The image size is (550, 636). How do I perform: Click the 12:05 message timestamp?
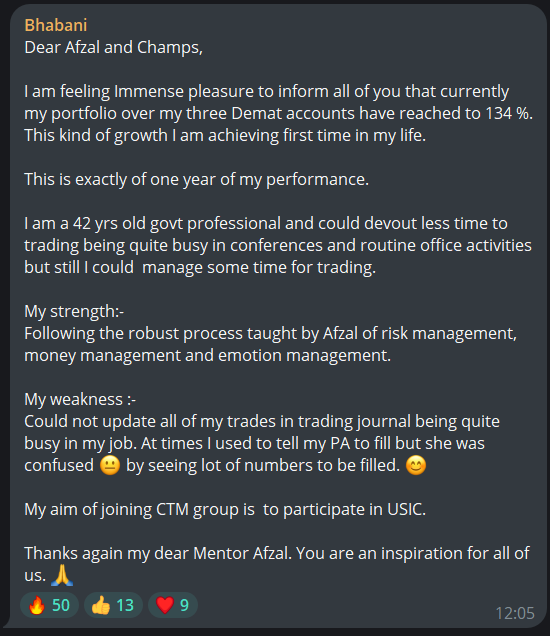pyautogui.click(x=515, y=613)
